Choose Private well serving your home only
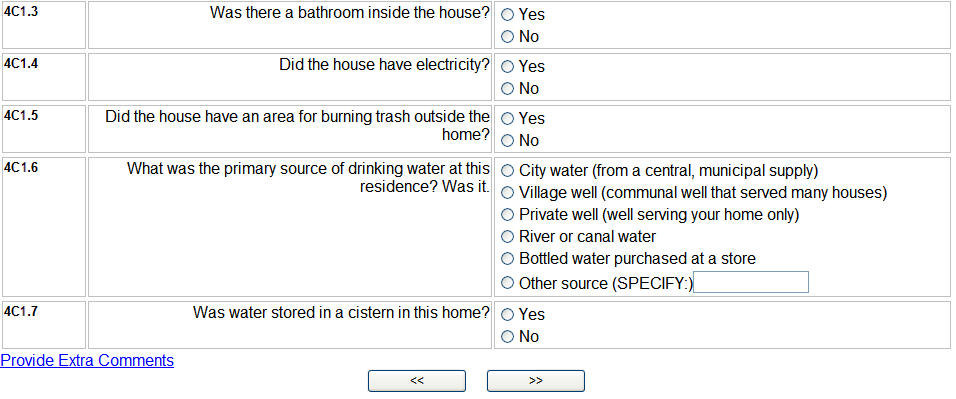This screenshot has width=956, height=399. (x=507, y=215)
